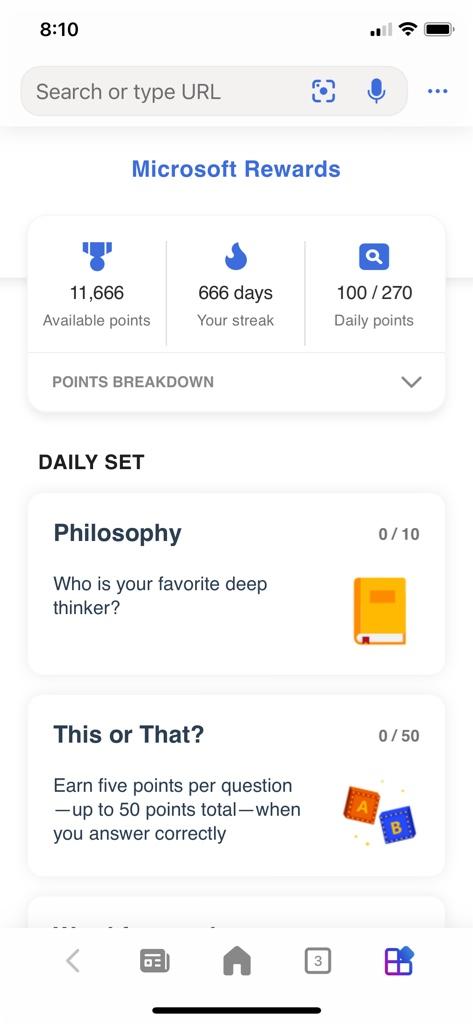Open the Microsoft Rewards heading link
Image resolution: width=473 pixels, height=1024 pixels.
236,169
